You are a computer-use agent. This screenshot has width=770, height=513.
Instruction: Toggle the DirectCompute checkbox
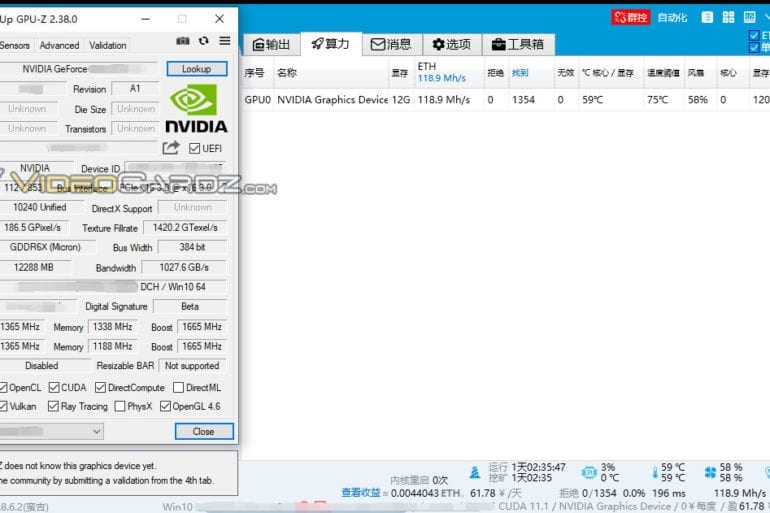[100, 387]
